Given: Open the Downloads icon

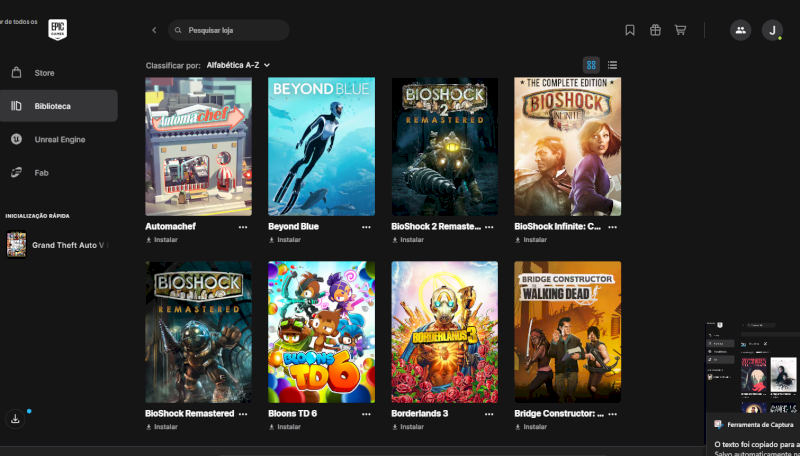Looking at the screenshot, I should point(15,419).
